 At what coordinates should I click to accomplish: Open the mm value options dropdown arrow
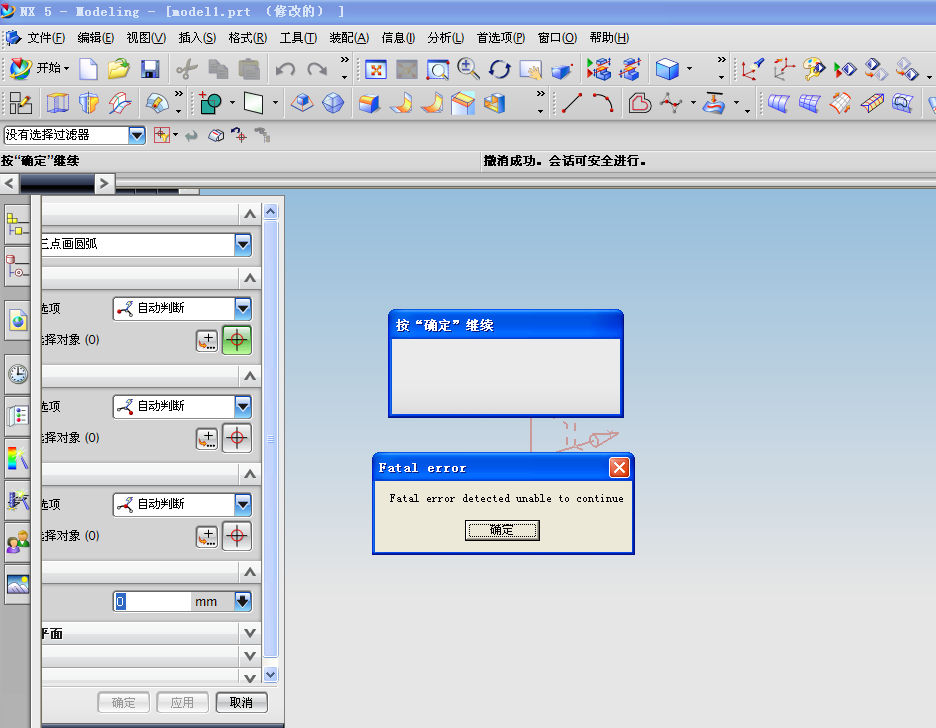coord(243,601)
